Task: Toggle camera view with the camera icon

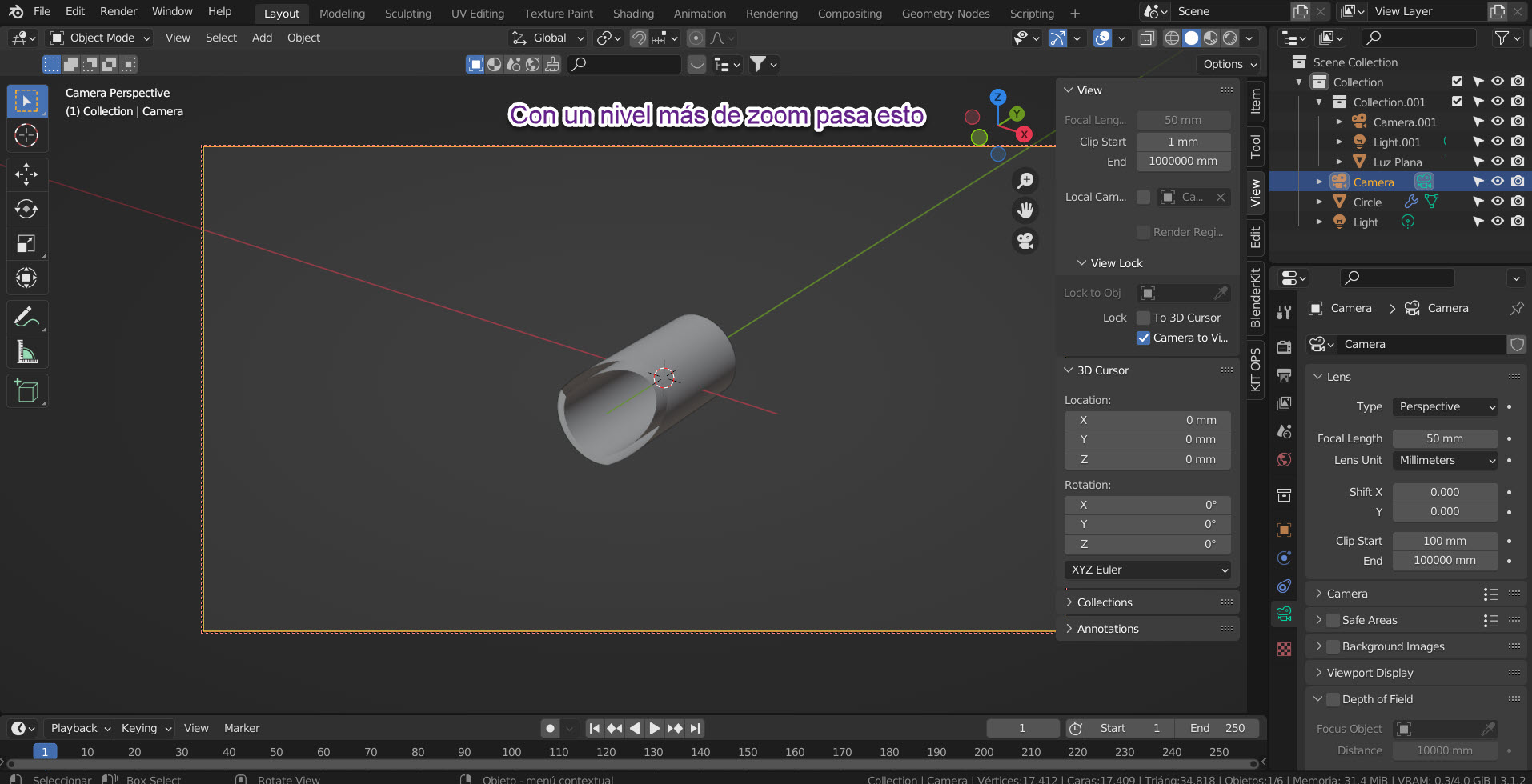Action: tap(1025, 240)
